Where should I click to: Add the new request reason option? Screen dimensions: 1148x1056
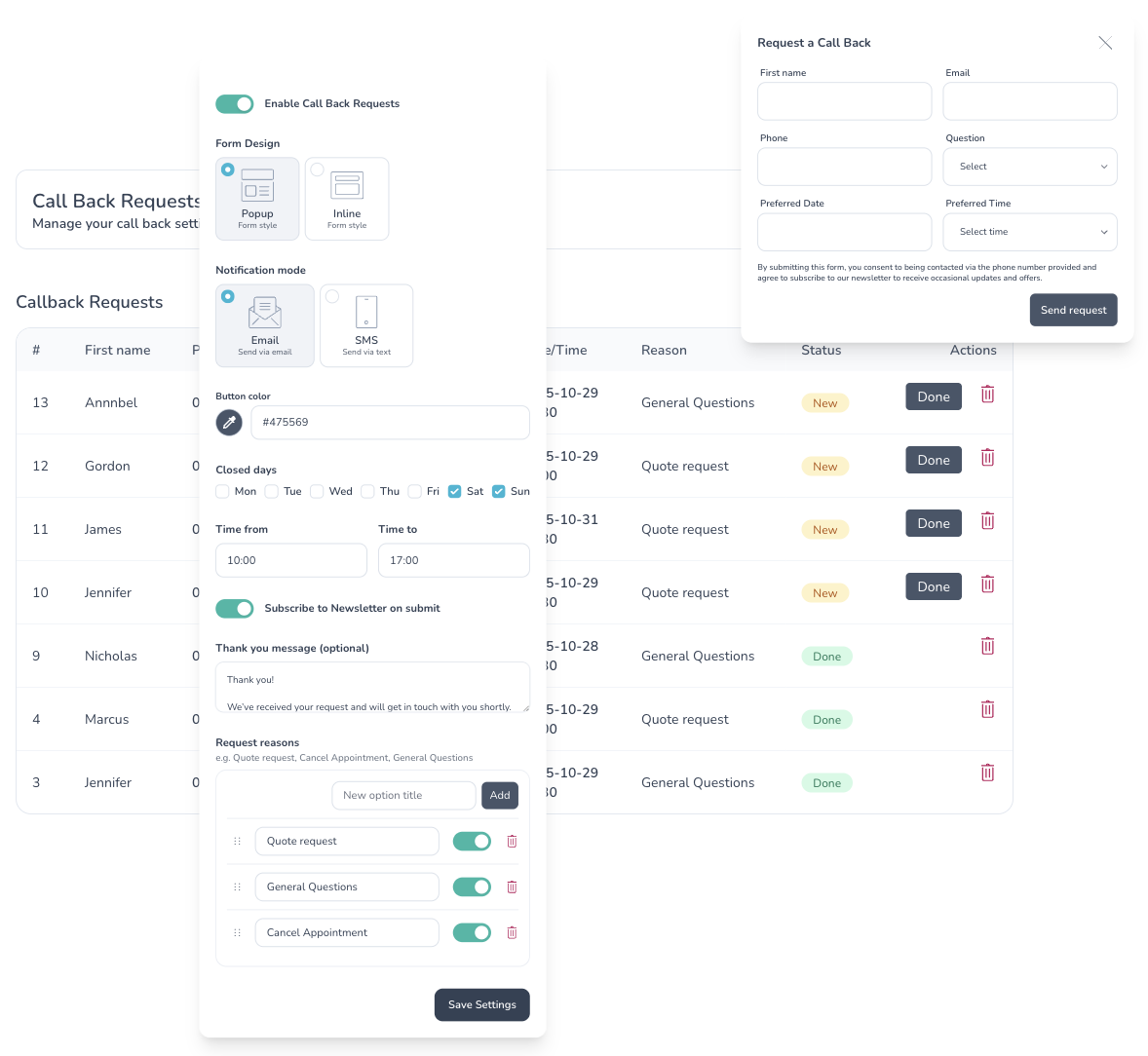click(x=500, y=796)
